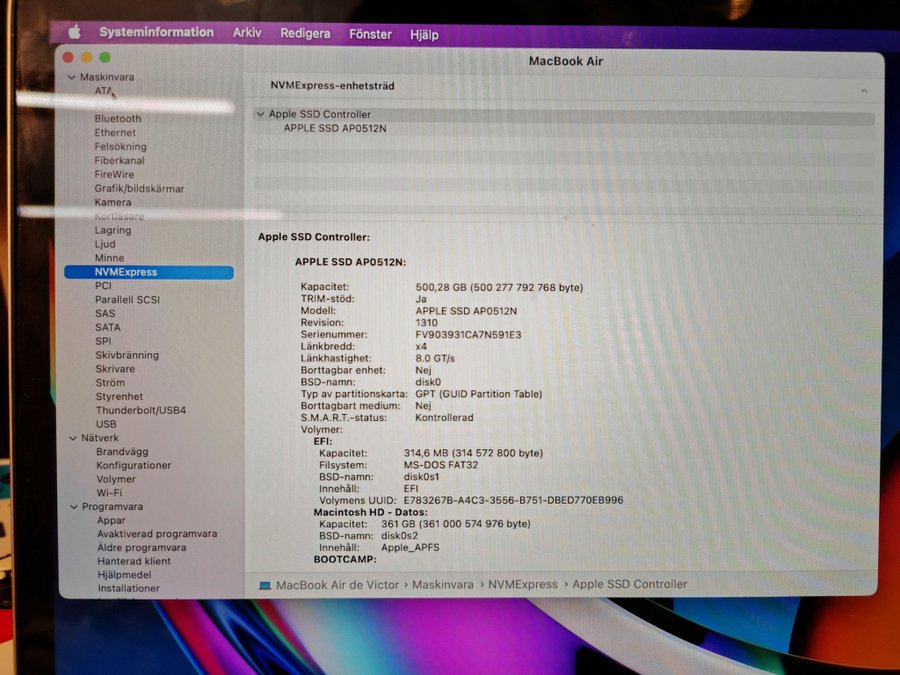Collapse the Apple SSD Controller tree node
The height and width of the screenshot is (675, 900).
point(260,115)
